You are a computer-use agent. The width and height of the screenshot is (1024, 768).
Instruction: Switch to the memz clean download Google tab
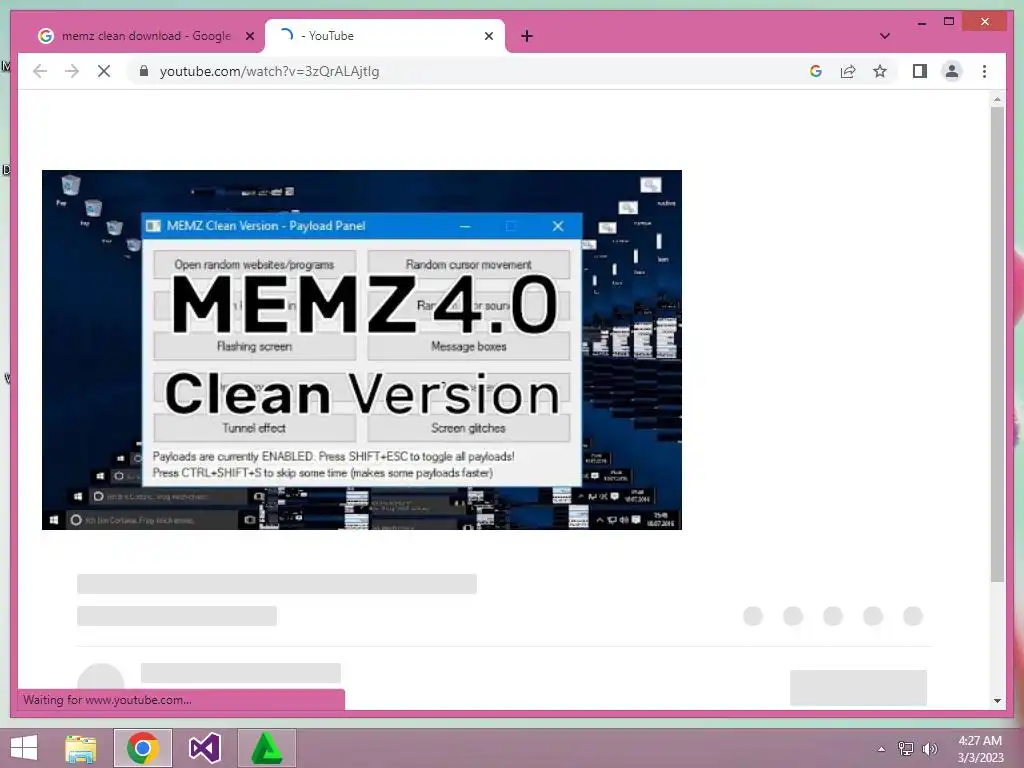tap(146, 36)
